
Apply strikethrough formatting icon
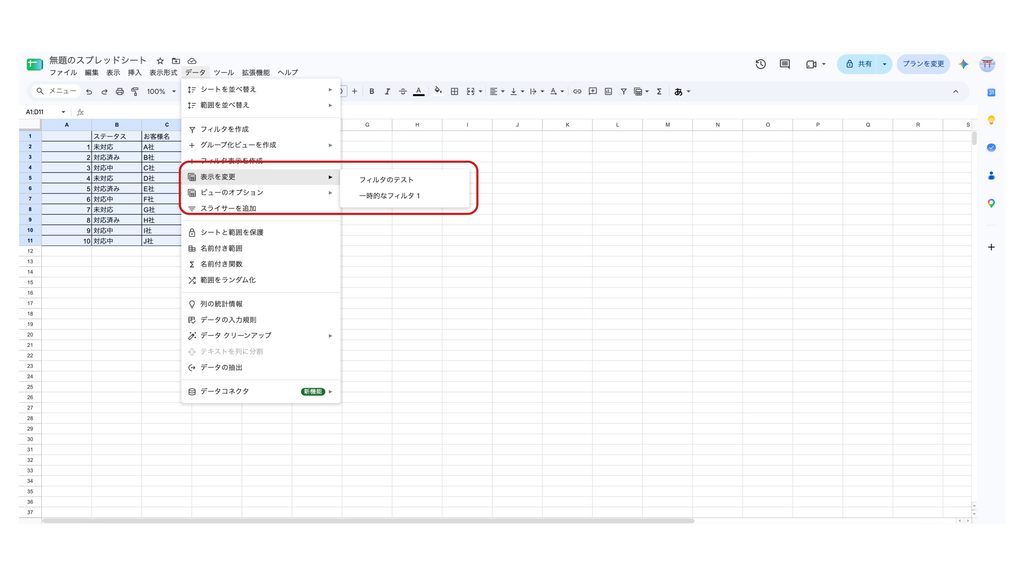[x=403, y=91]
